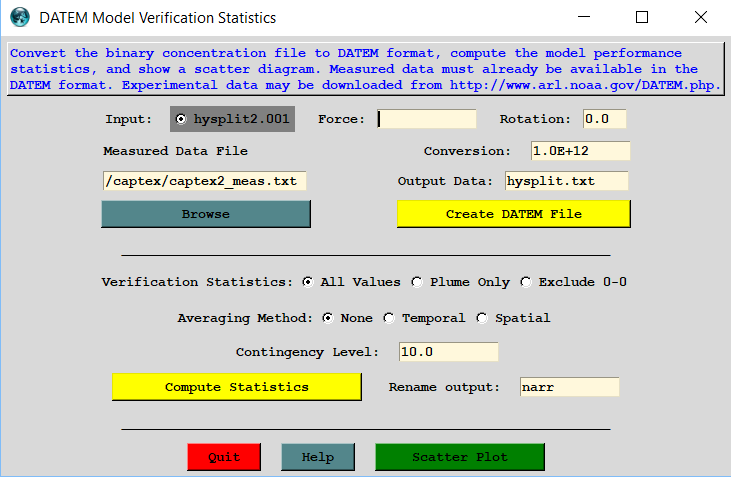Click the Measured Data File label

tap(175, 151)
